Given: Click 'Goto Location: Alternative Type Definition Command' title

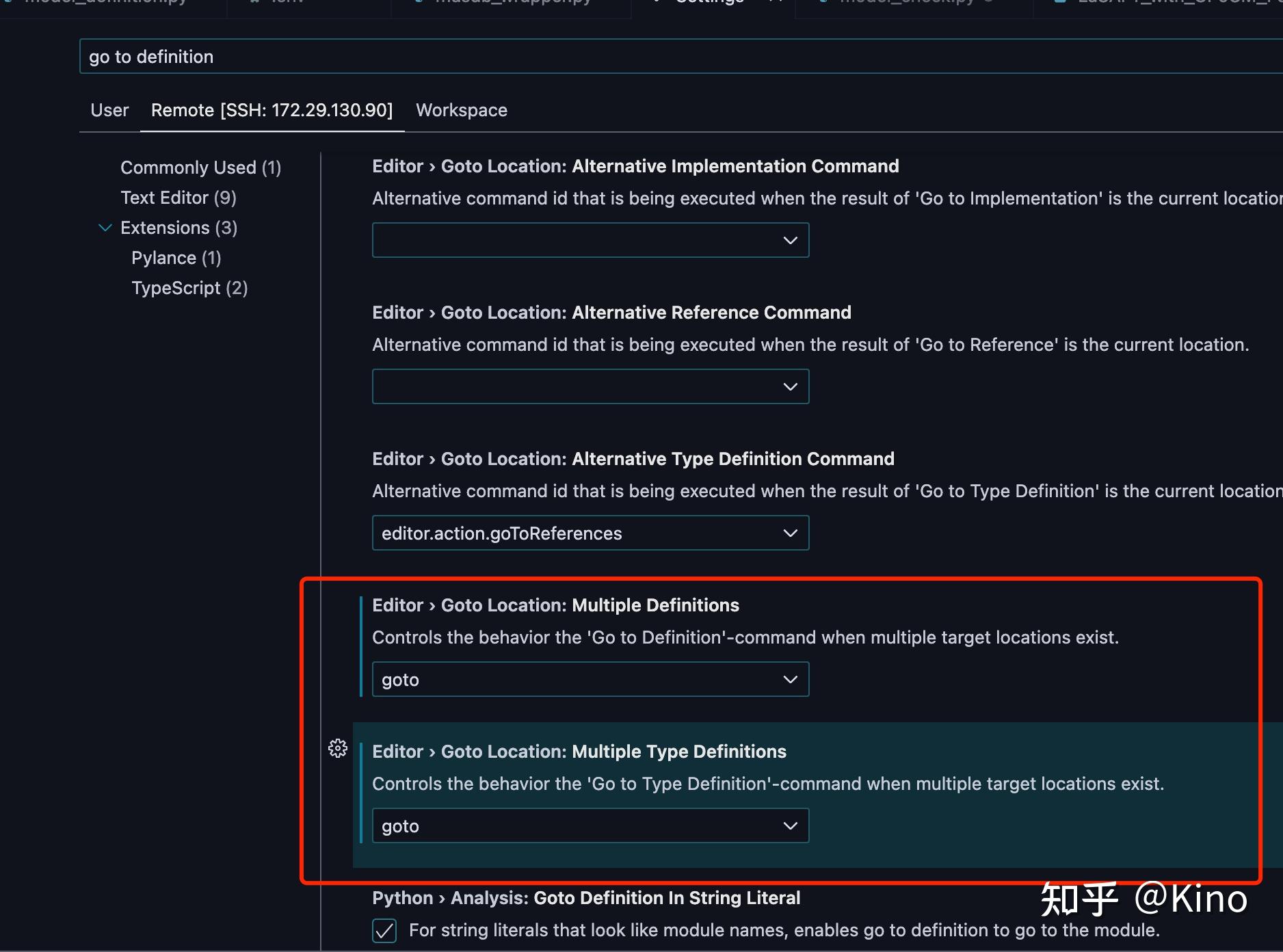Looking at the screenshot, I should (633, 459).
